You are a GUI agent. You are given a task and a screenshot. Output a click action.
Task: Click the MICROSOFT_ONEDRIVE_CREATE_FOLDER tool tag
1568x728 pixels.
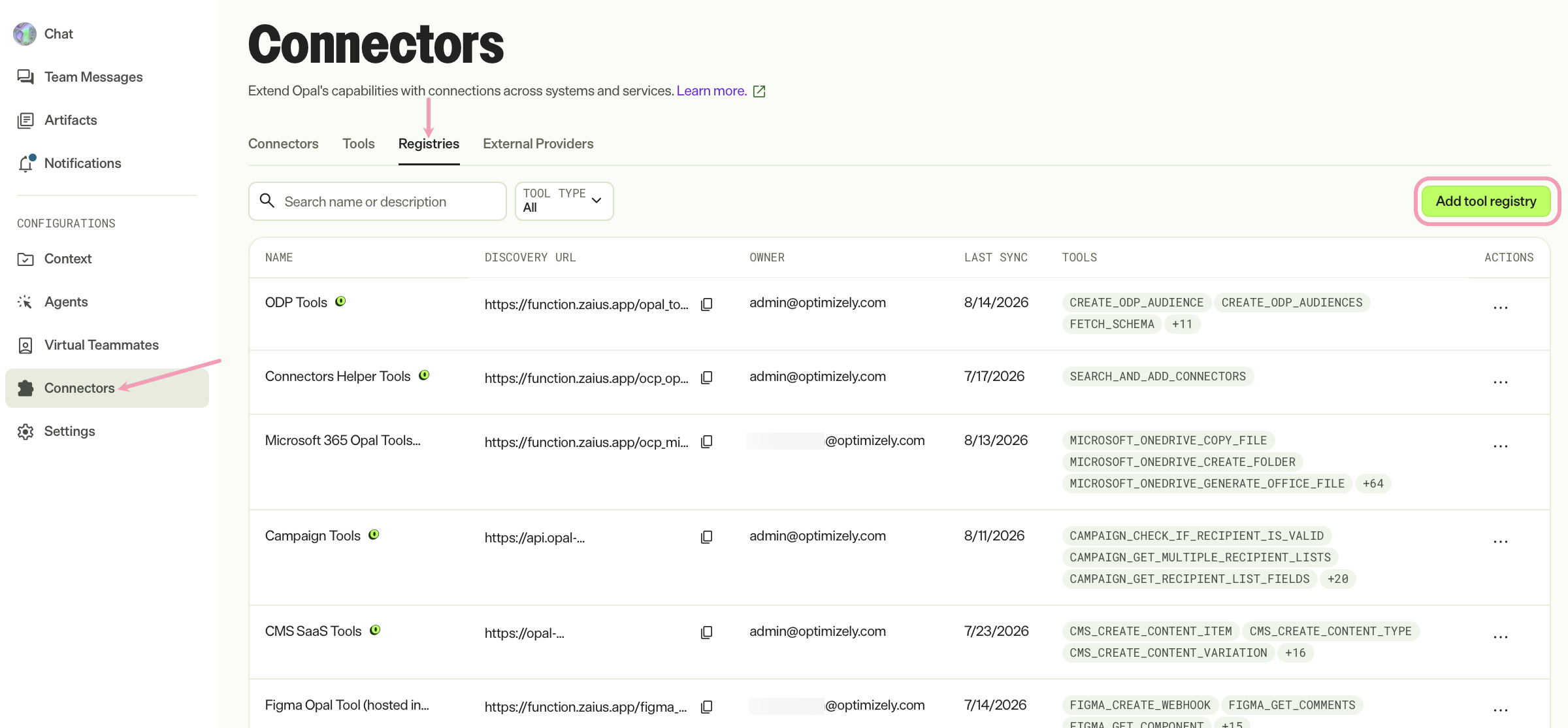pos(1183,462)
